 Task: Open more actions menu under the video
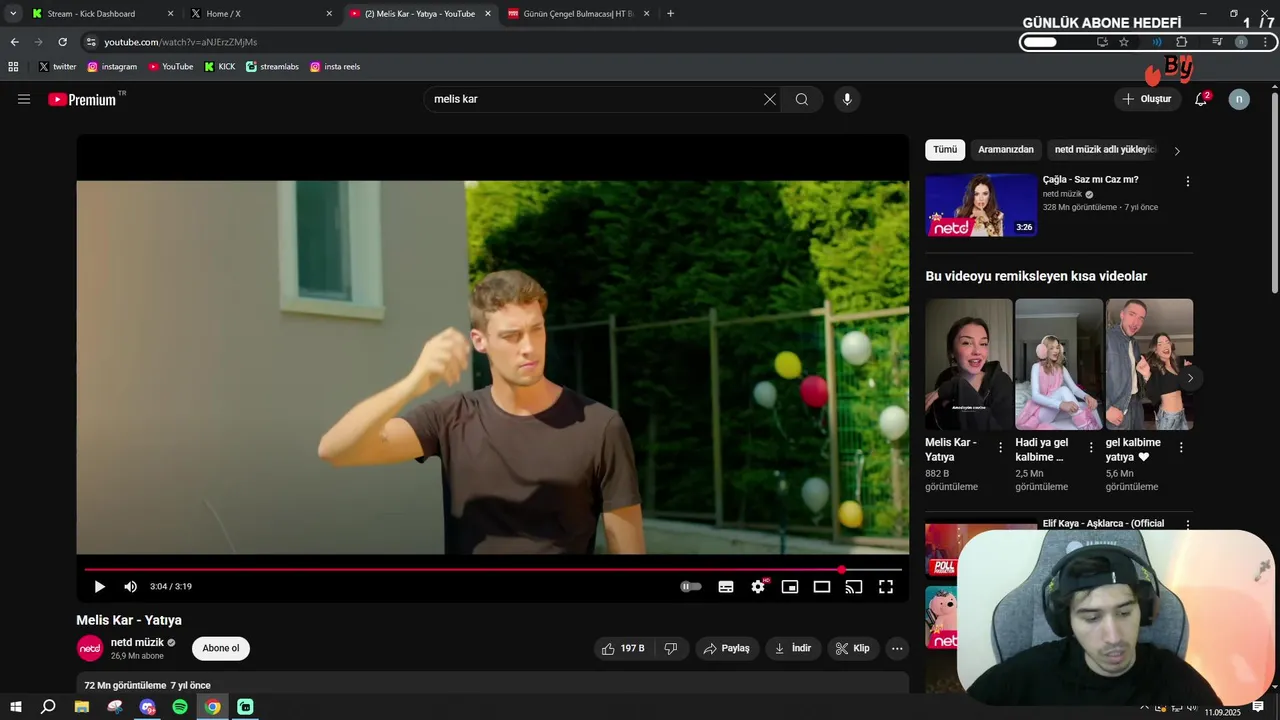(897, 648)
